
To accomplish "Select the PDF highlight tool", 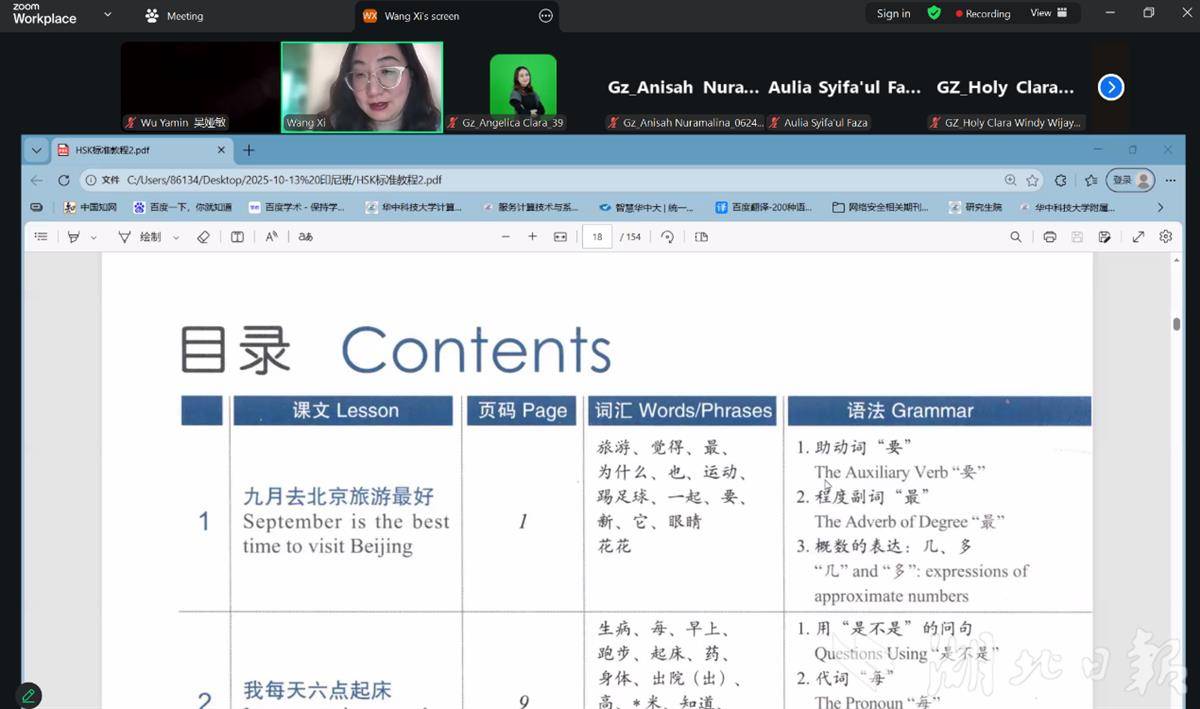I will 73,237.
